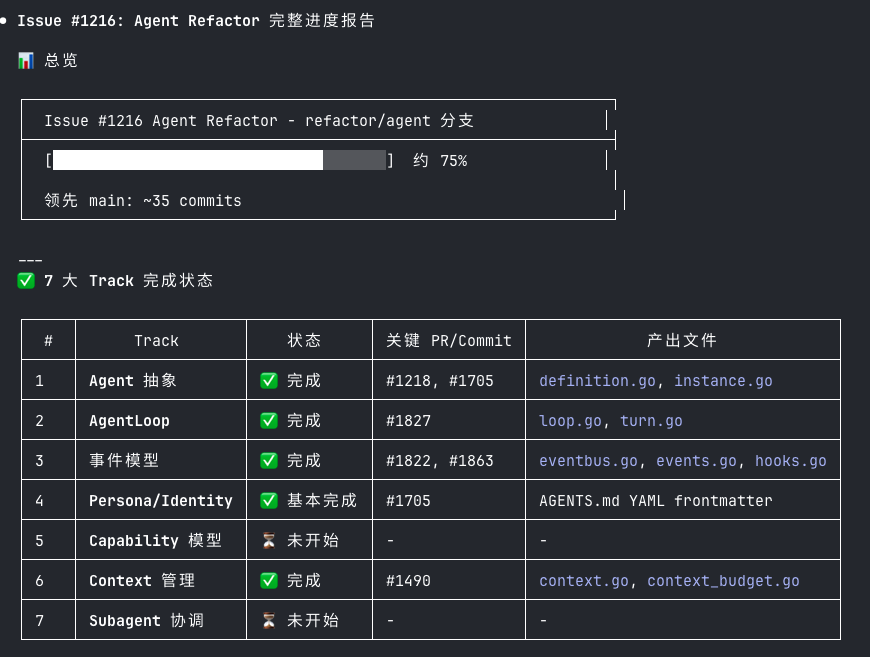Screen dimensions: 870x657
Task: Open the loop.go file link
Action: [x=570, y=421]
